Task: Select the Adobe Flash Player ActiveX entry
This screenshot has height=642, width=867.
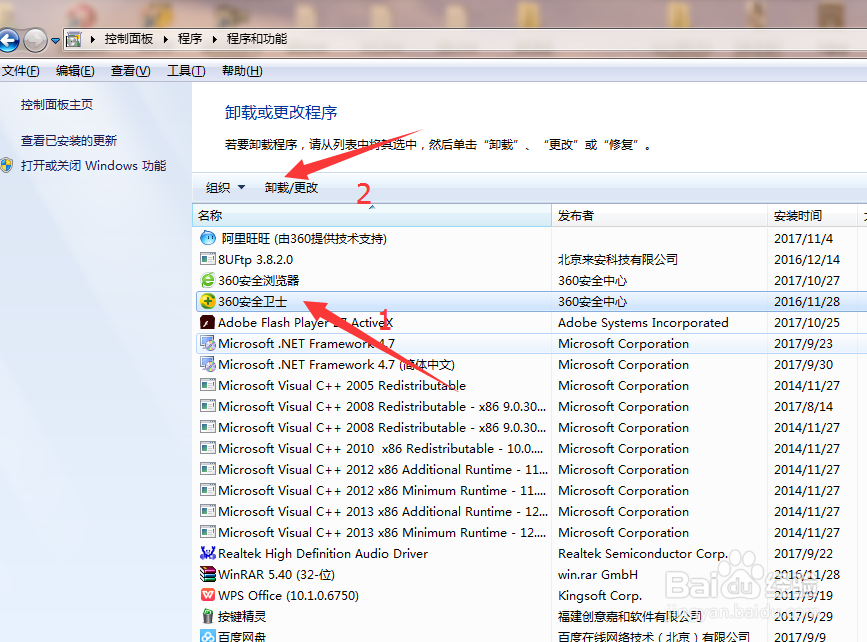Action: point(305,322)
